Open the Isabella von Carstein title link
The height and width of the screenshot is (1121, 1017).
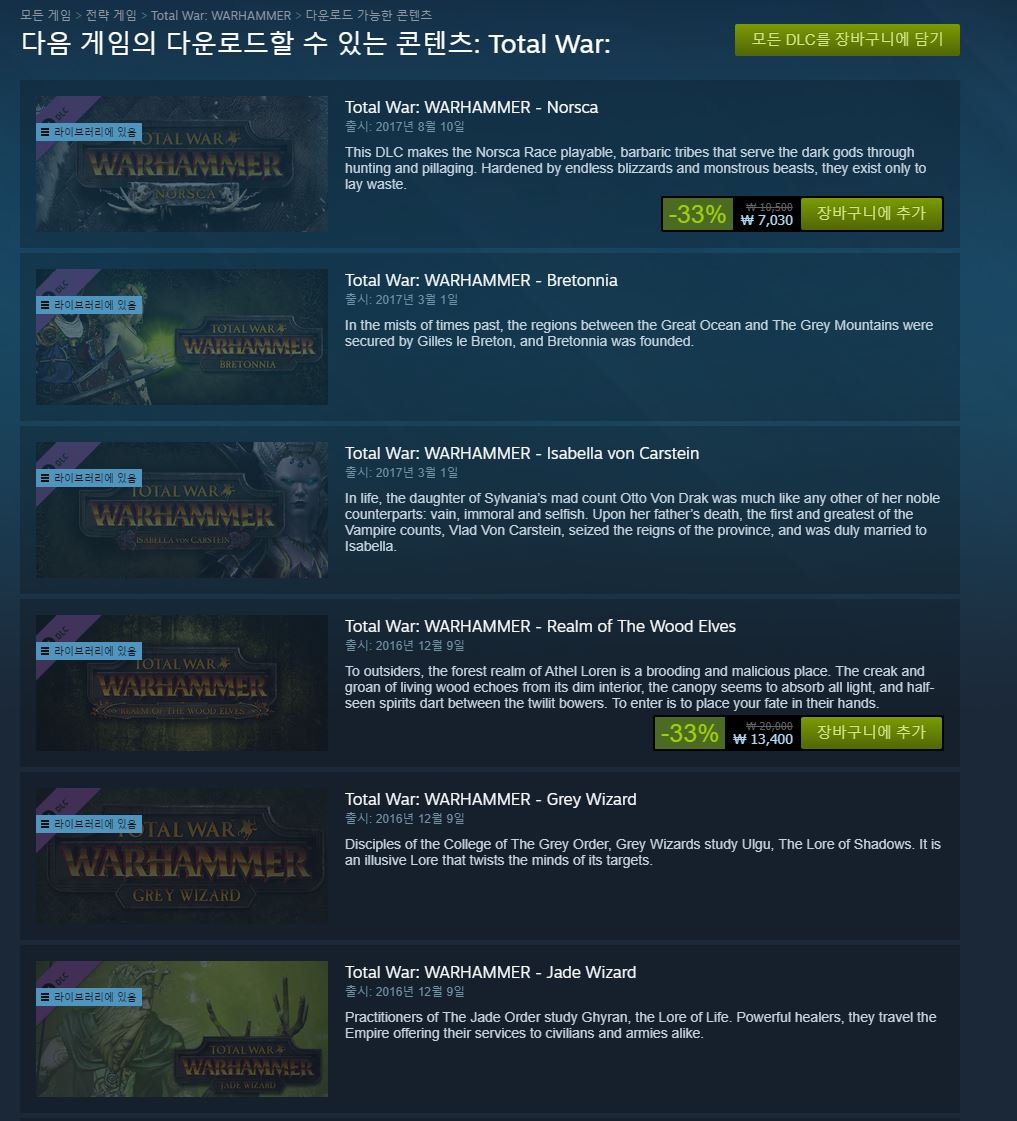[x=522, y=453]
